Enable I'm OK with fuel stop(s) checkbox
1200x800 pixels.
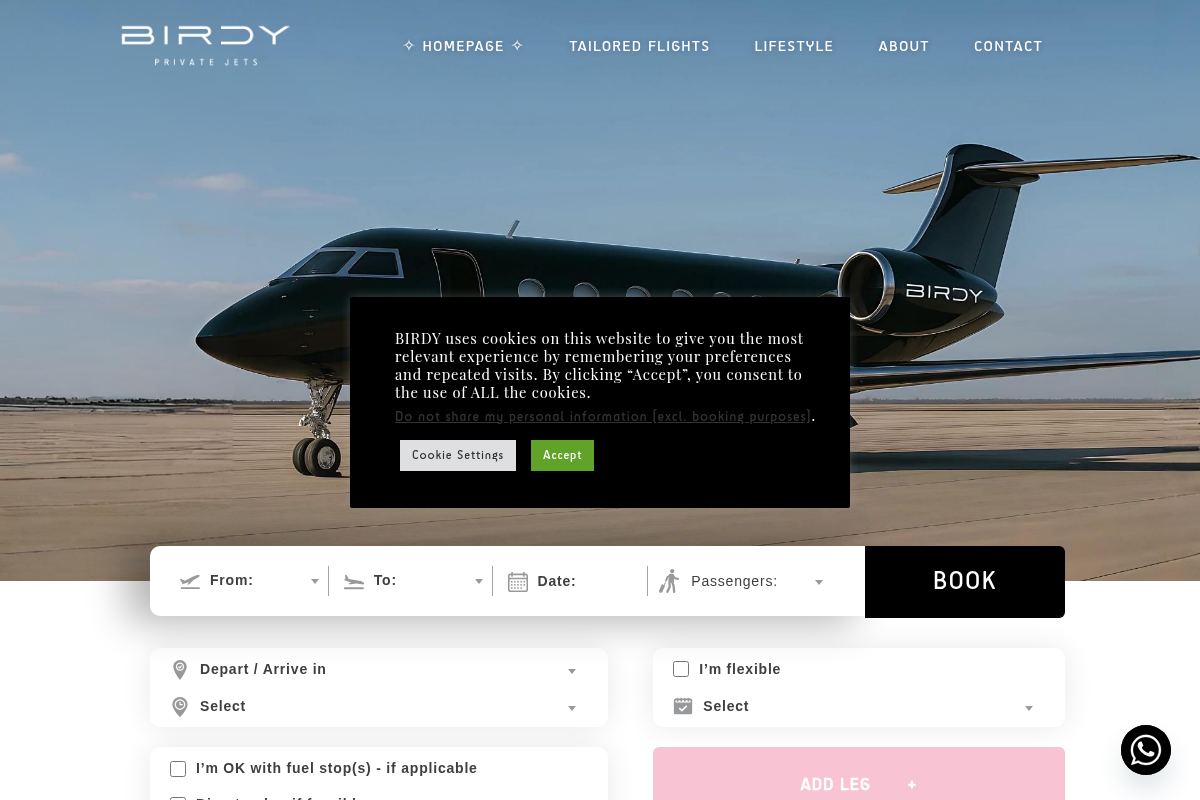click(178, 769)
